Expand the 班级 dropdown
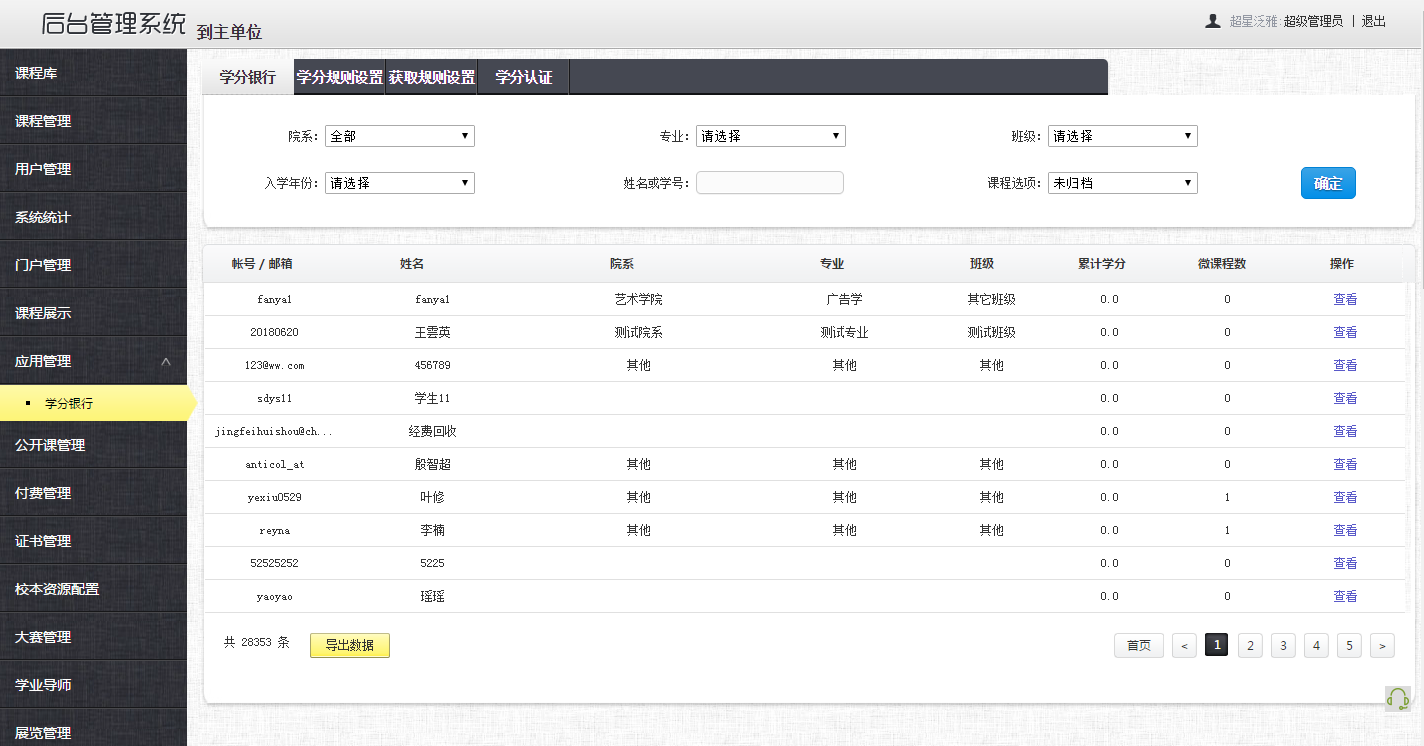Viewport: 1424px width, 746px height. click(1122, 136)
